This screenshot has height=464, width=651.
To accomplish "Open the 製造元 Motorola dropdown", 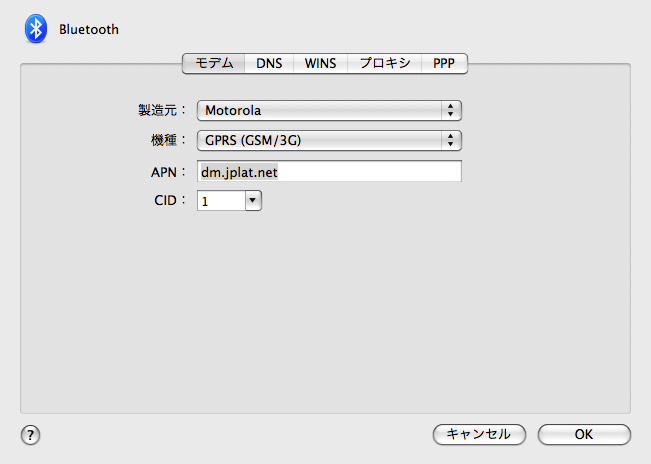I will 329,110.
